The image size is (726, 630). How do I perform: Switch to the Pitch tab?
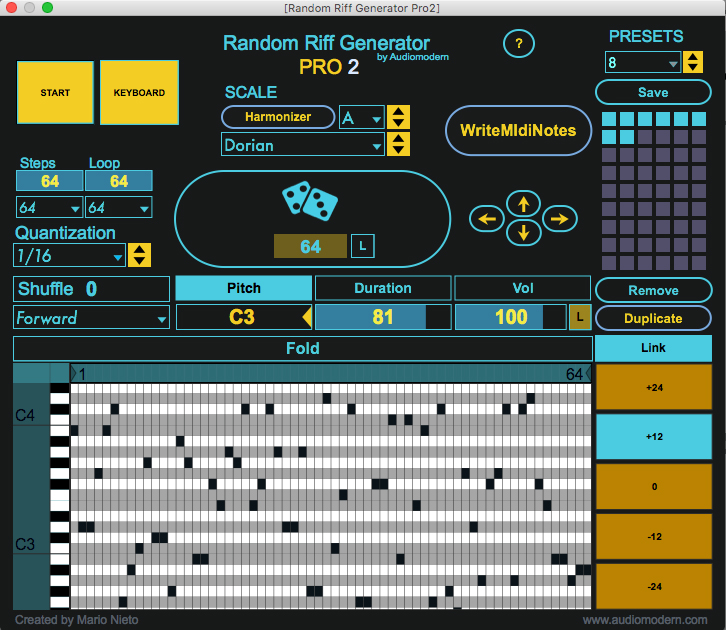pos(244,288)
